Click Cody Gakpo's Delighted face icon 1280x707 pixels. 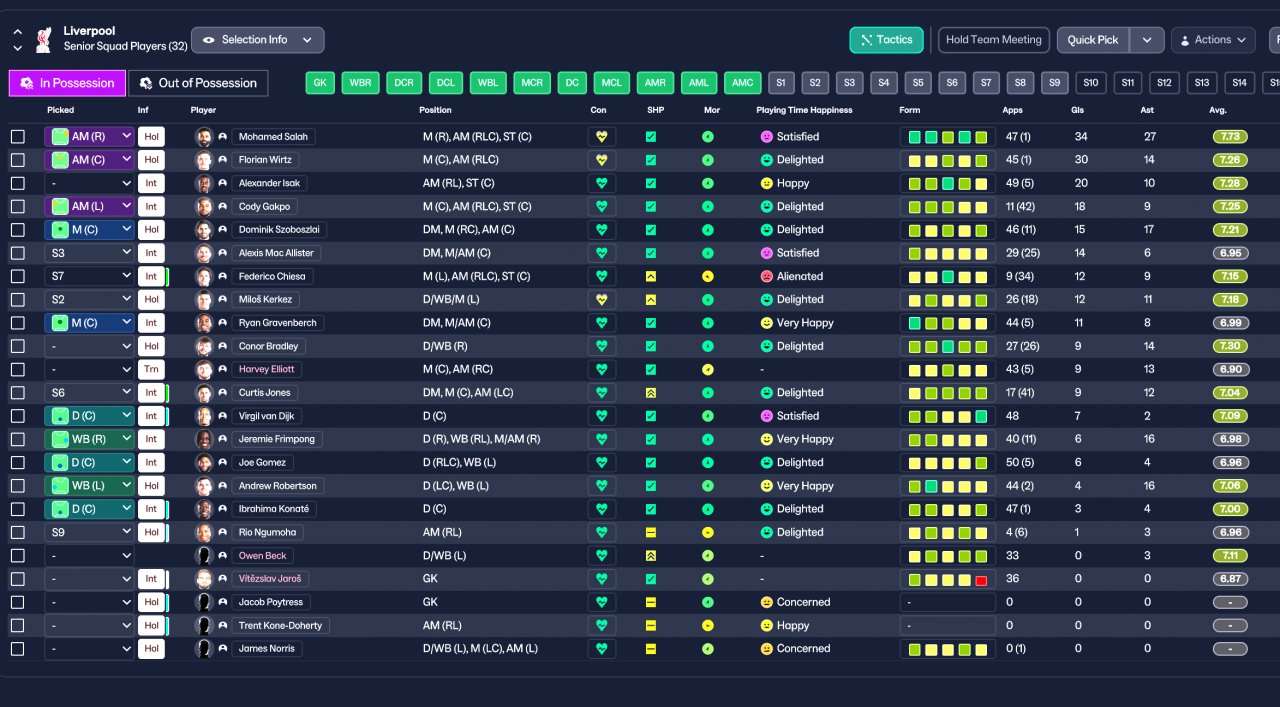tap(767, 206)
